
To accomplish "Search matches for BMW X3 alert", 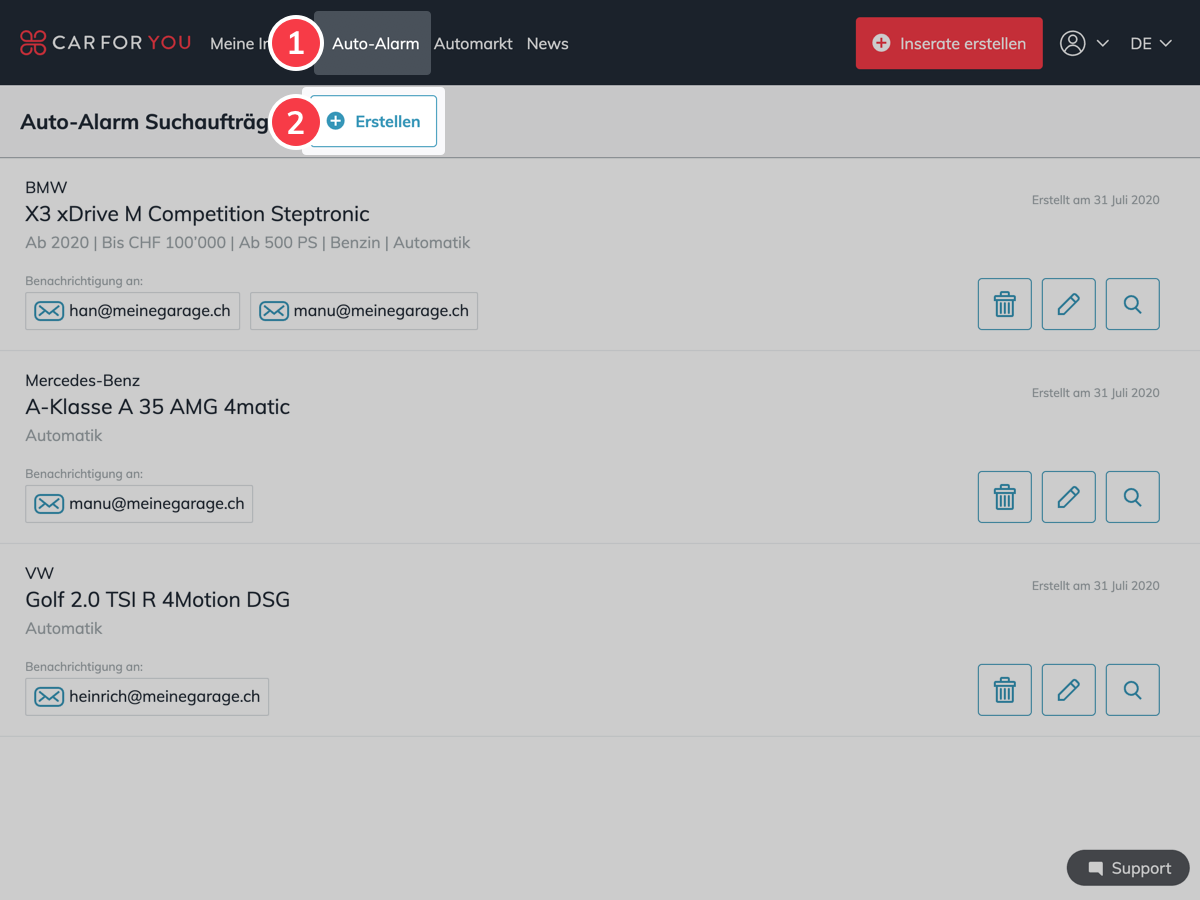I will pyautogui.click(x=1133, y=304).
